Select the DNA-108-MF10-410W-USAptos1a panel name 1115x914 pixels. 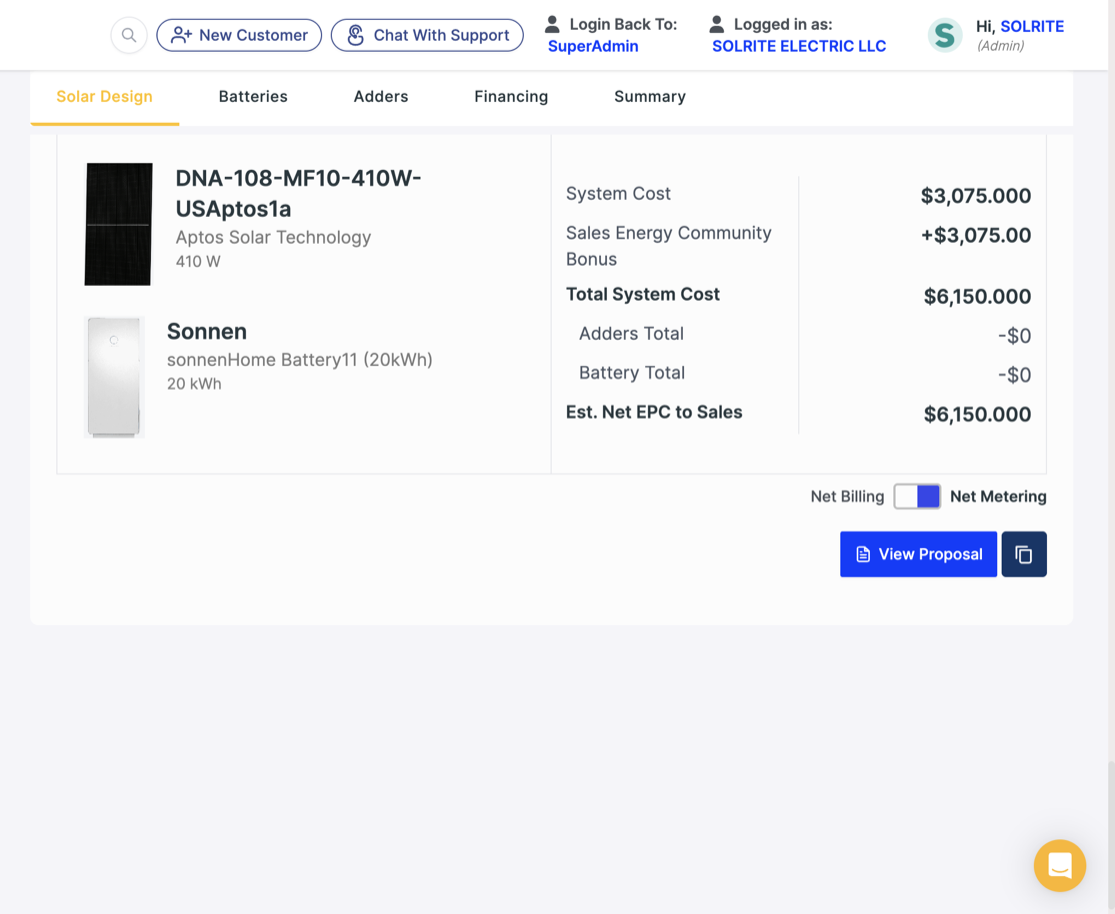pyautogui.click(x=299, y=193)
